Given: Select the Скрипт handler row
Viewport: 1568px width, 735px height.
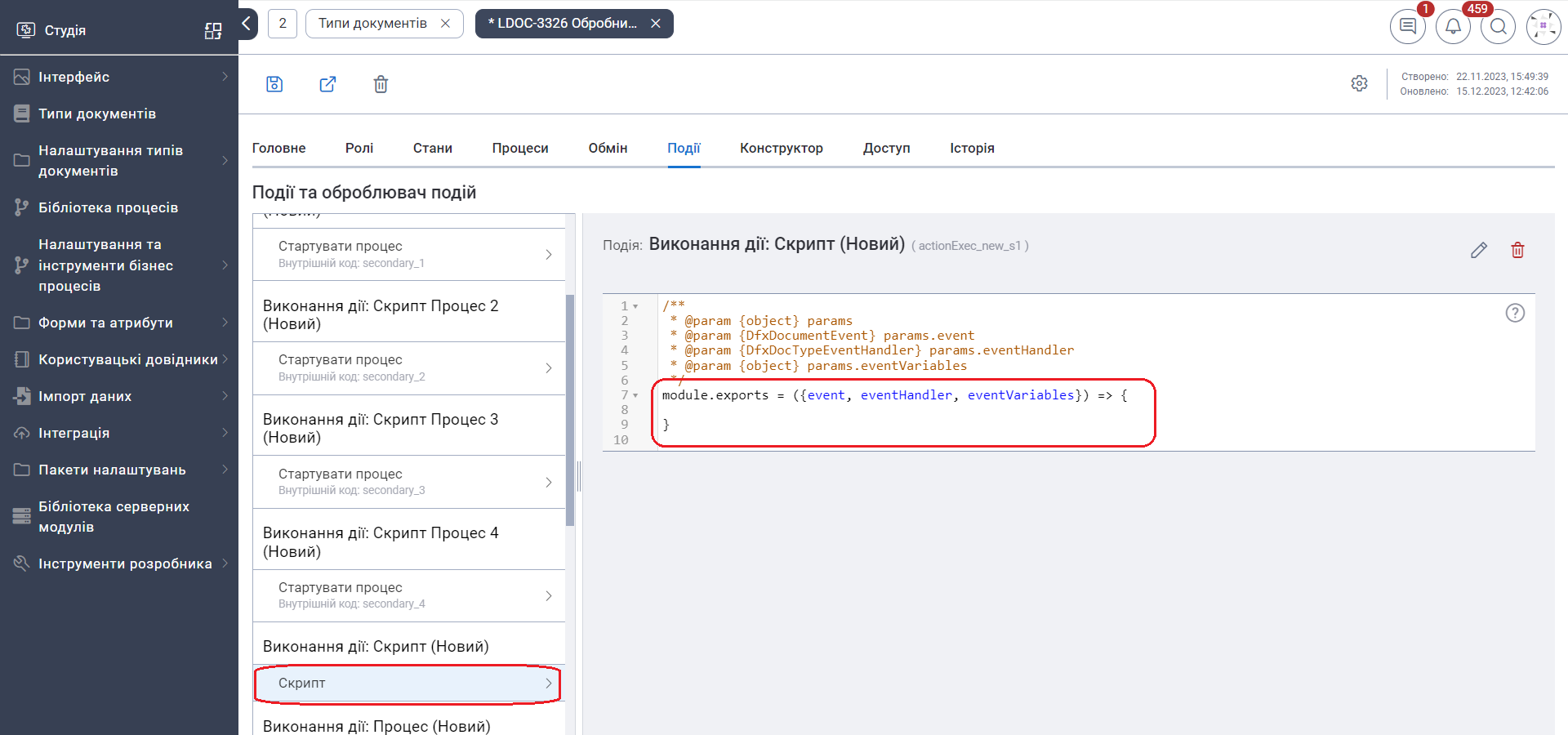Looking at the screenshot, I should [x=408, y=684].
